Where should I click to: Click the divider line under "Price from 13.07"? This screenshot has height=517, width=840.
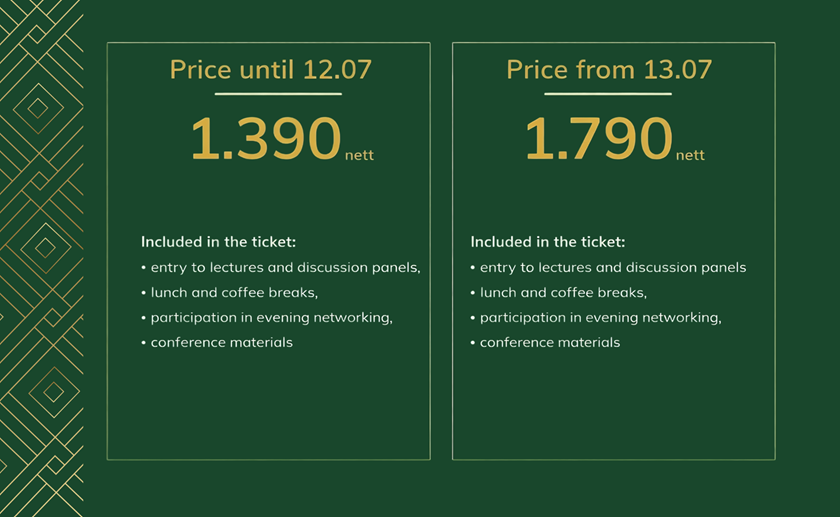(x=607, y=94)
